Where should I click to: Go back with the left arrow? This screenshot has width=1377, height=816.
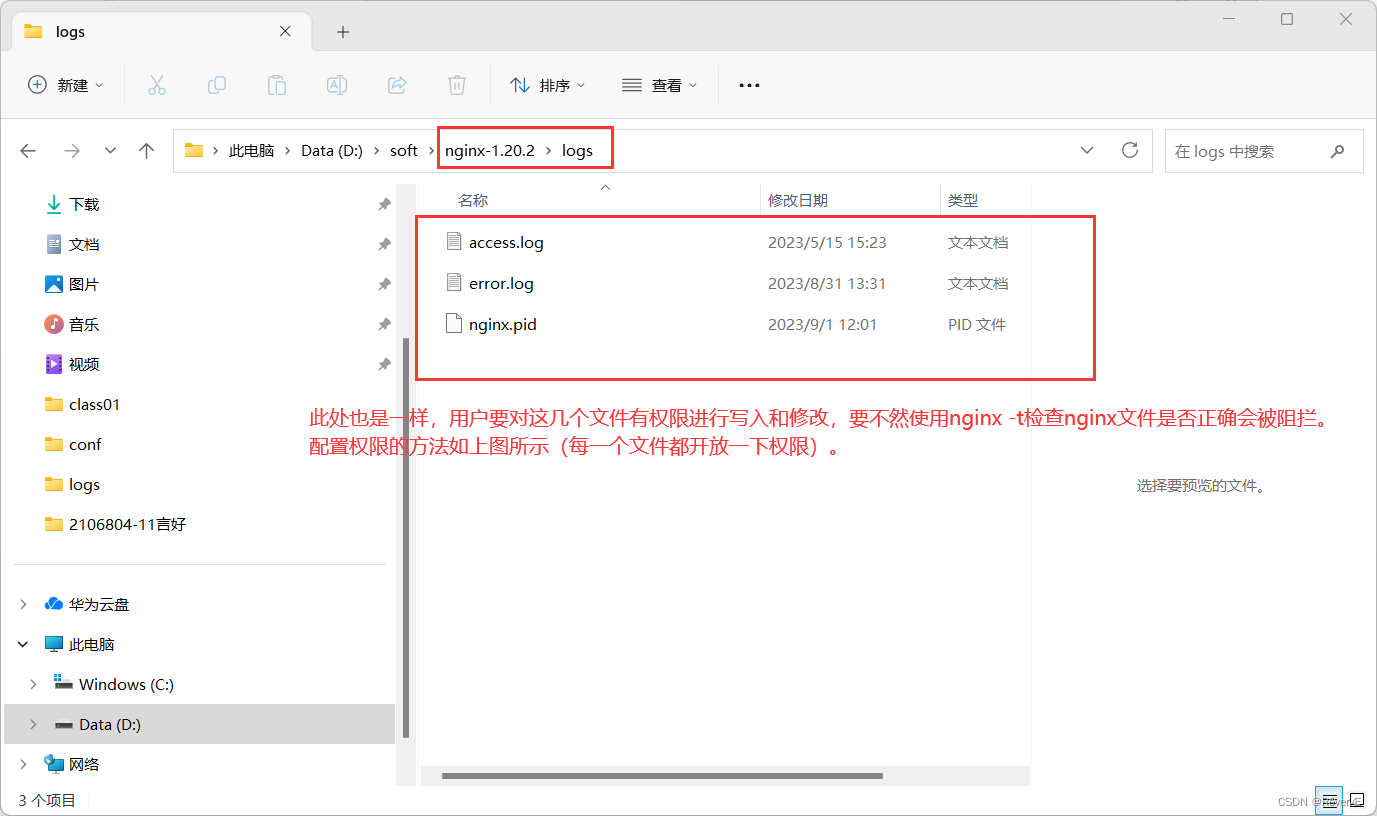(x=28, y=151)
